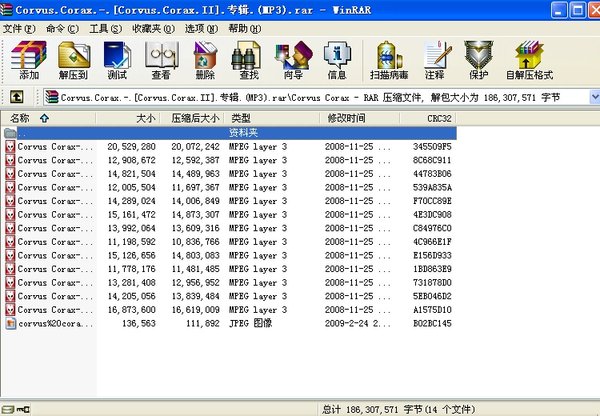Screen dimensions: 600x416
Task: Click the 资料夹 label in parent row
Action: click(x=243, y=133)
